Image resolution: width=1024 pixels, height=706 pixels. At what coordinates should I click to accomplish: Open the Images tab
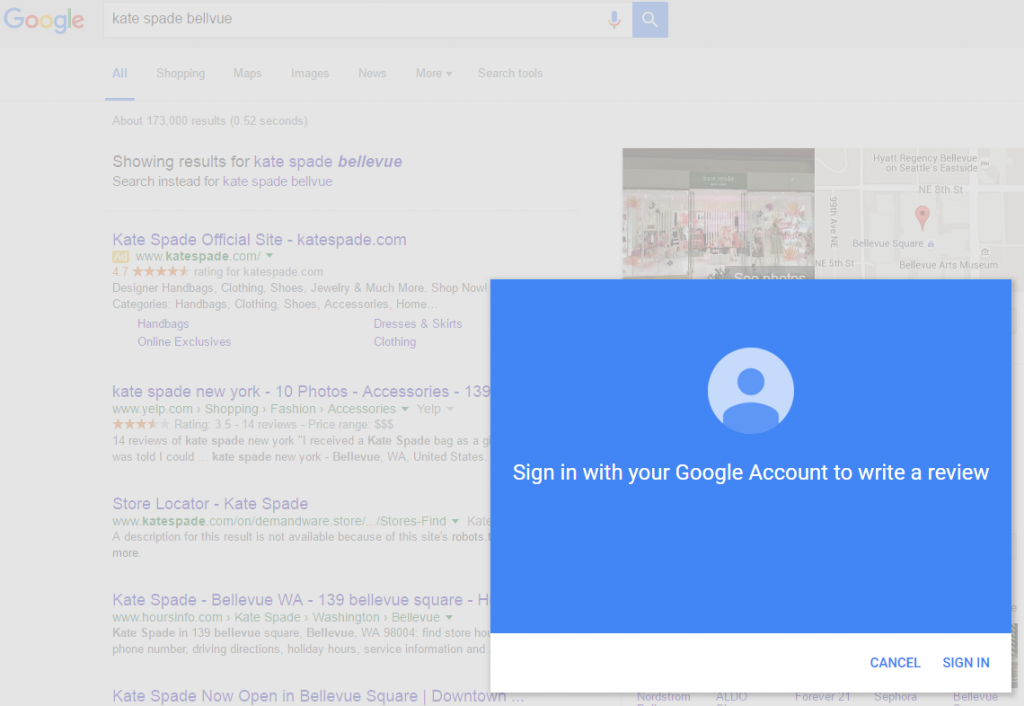[310, 73]
